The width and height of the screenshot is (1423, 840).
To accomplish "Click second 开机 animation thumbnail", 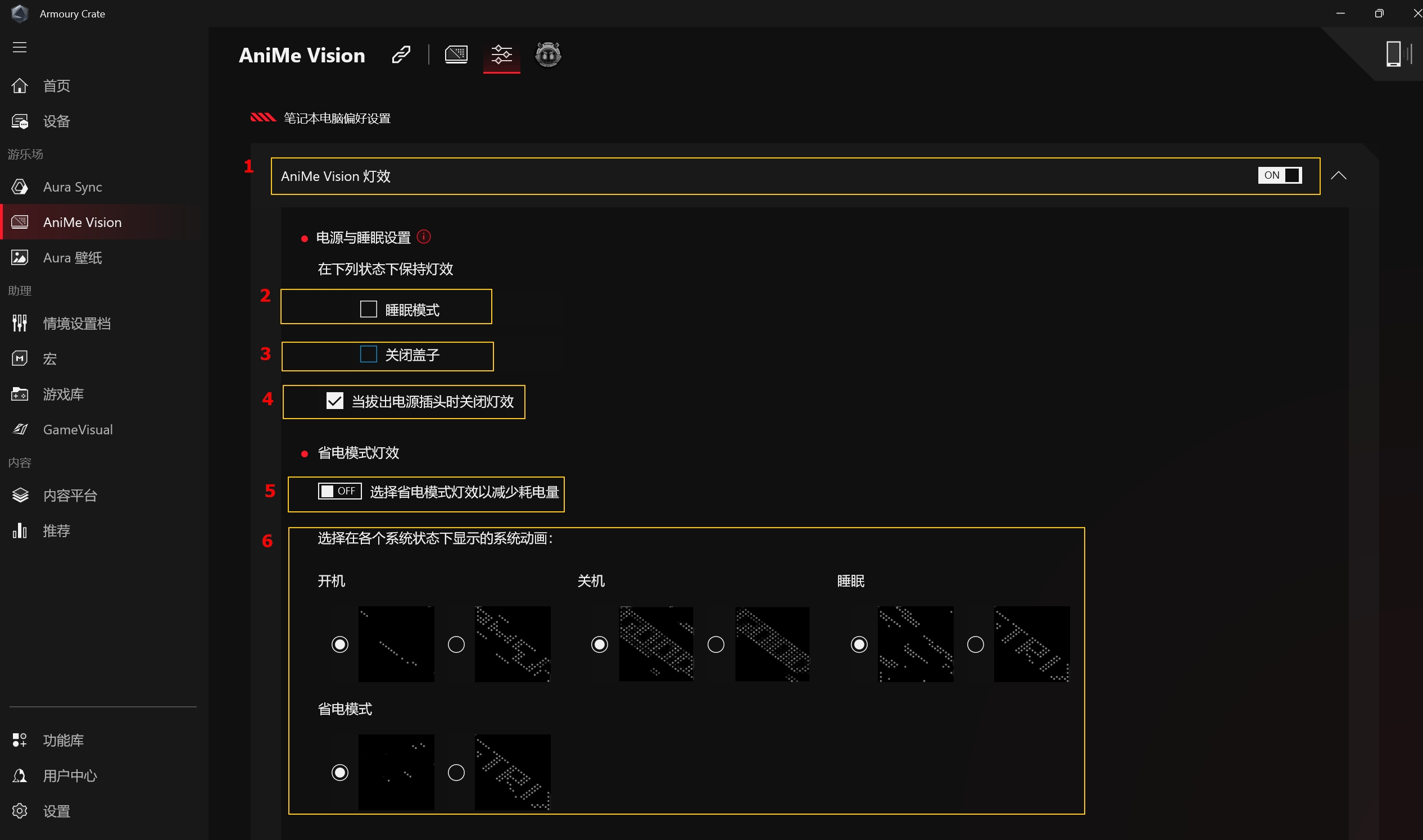I will pos(513,644).
